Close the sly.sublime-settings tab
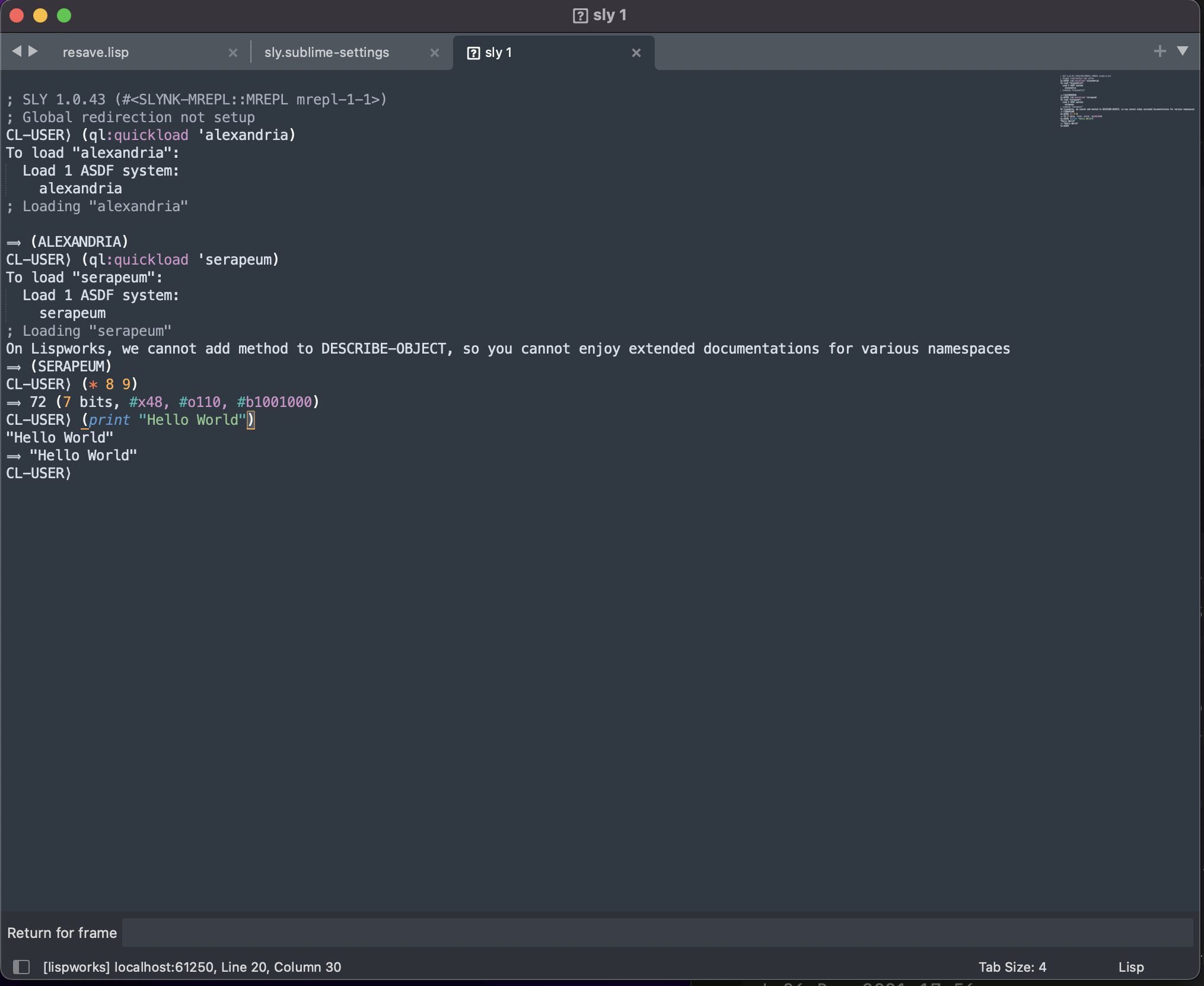Viewport: 1204px width, 986px height. 434,53
